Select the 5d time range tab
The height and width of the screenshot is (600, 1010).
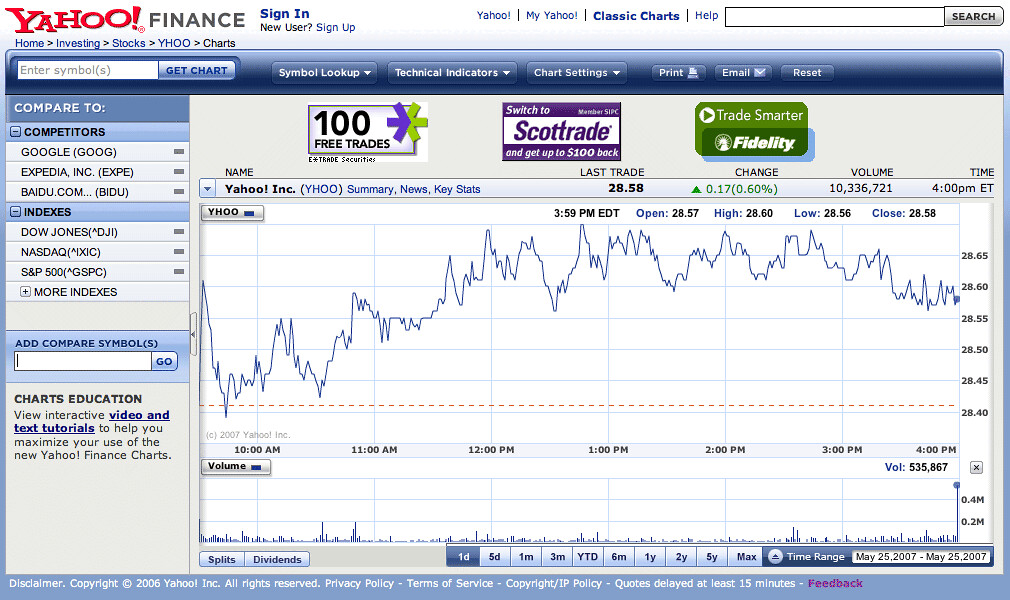pyautogui.click(x=495, y=557)
